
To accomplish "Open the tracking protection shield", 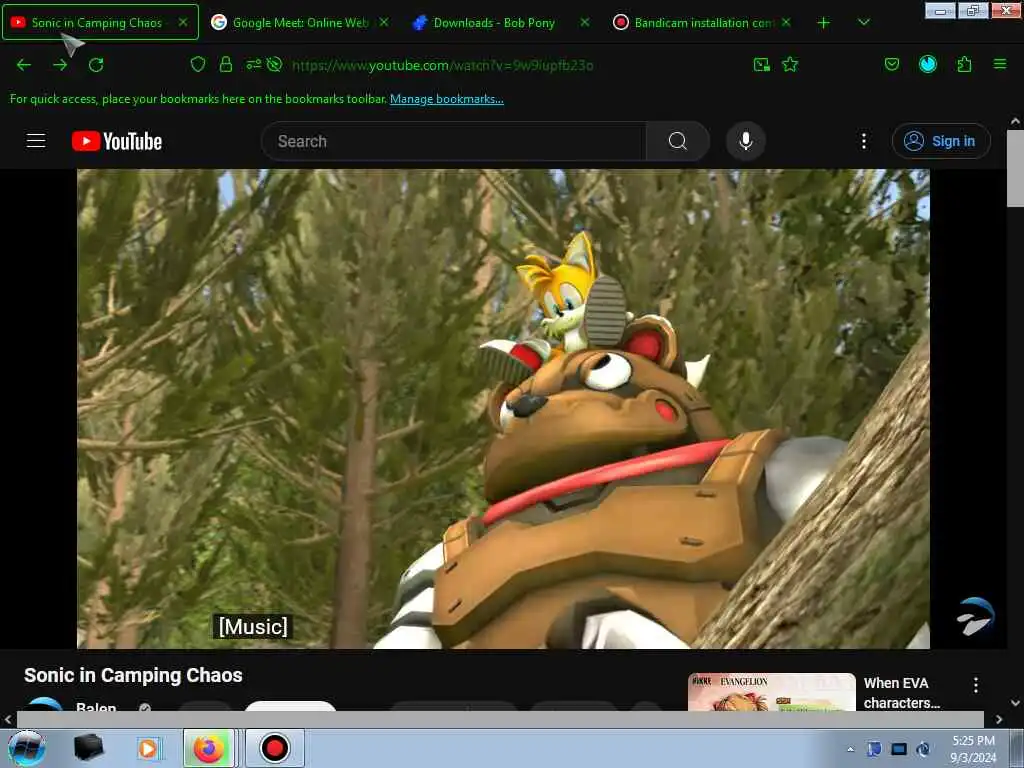I will 198,64.
